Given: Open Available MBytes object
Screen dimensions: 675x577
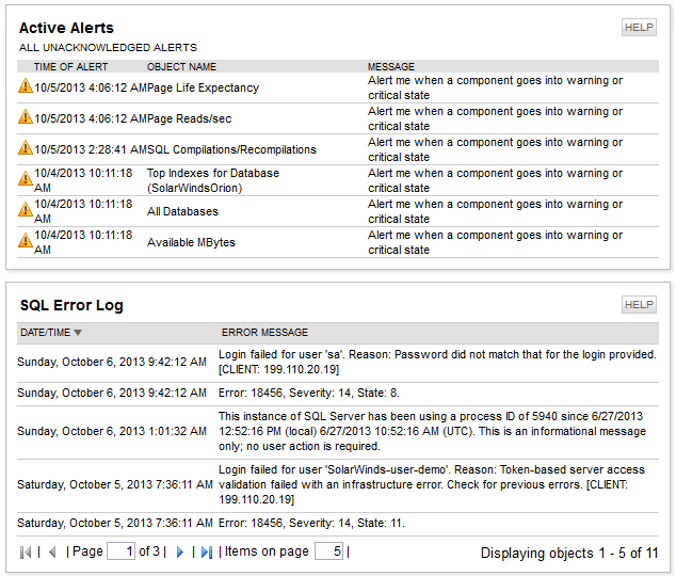Looking at the screenshot, I should [x=191, y=242].
